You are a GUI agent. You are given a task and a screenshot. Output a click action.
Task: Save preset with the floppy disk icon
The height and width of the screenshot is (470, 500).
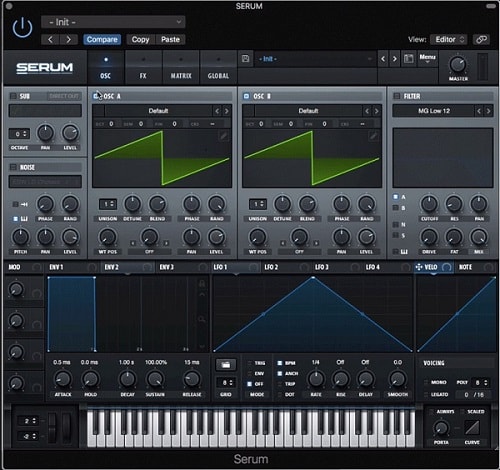(x=245, y=59)
